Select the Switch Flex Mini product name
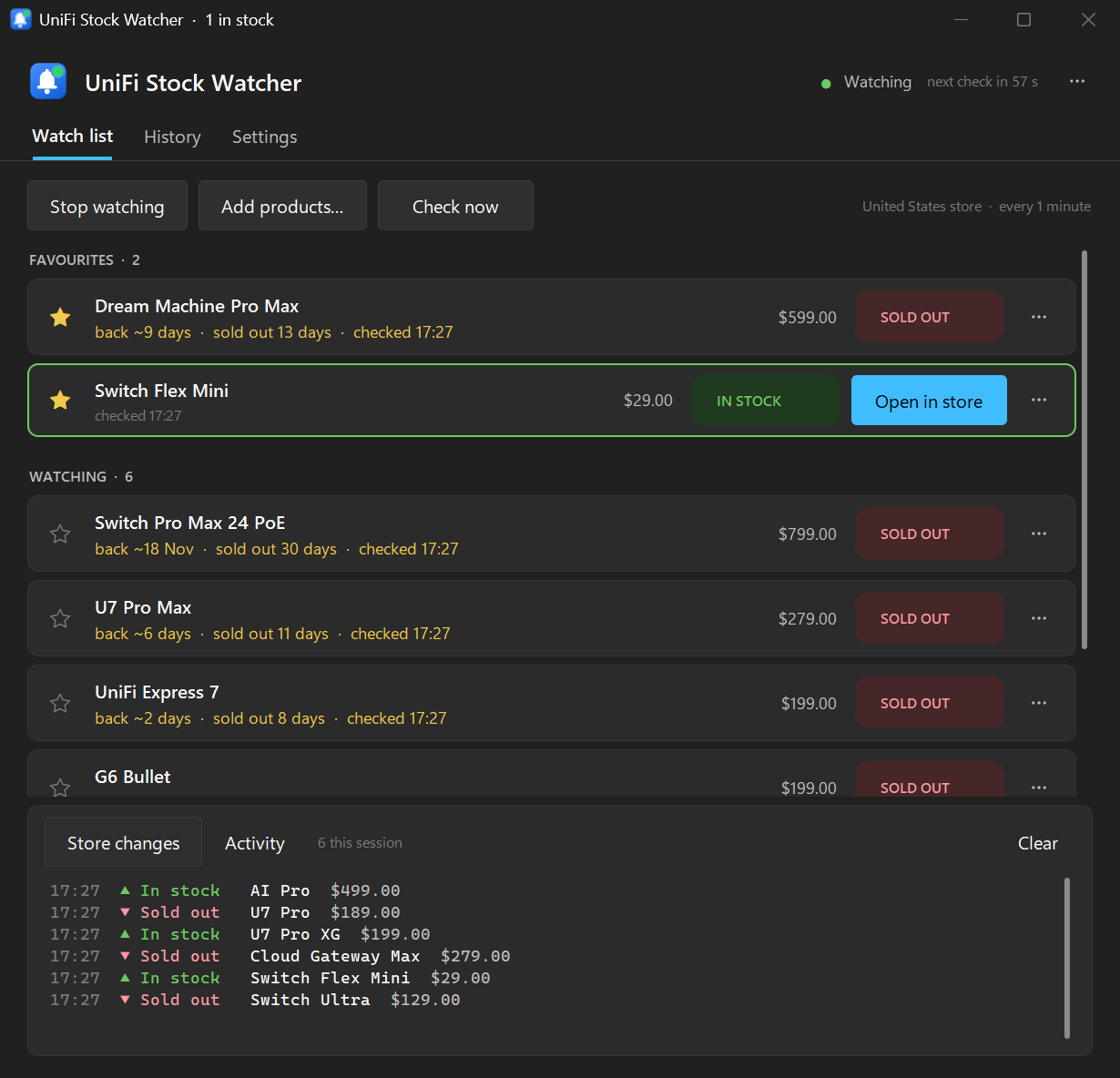 click(161, 391)
